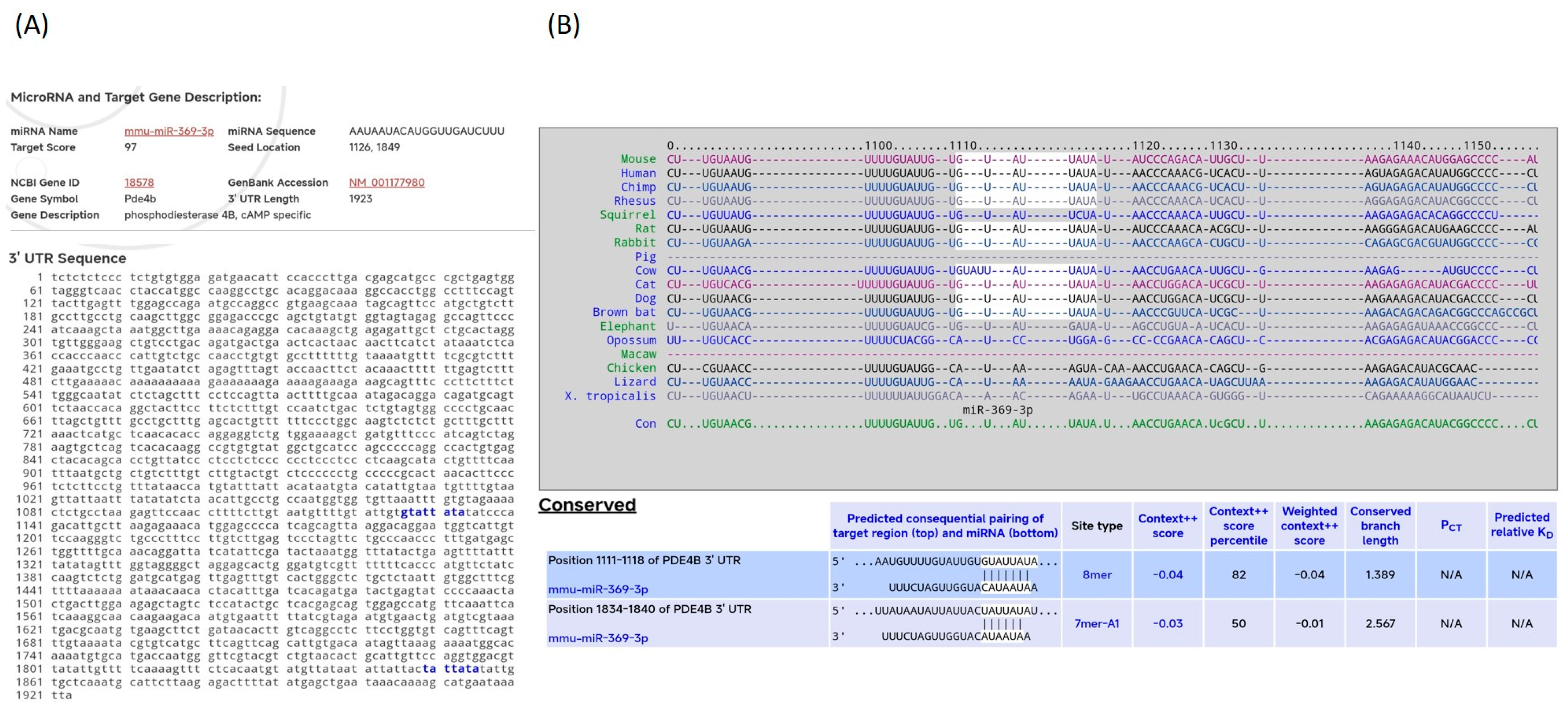Click the 8mer site type link
The height and width of the screenshot is (713, 1568).
coord(1096,575)
